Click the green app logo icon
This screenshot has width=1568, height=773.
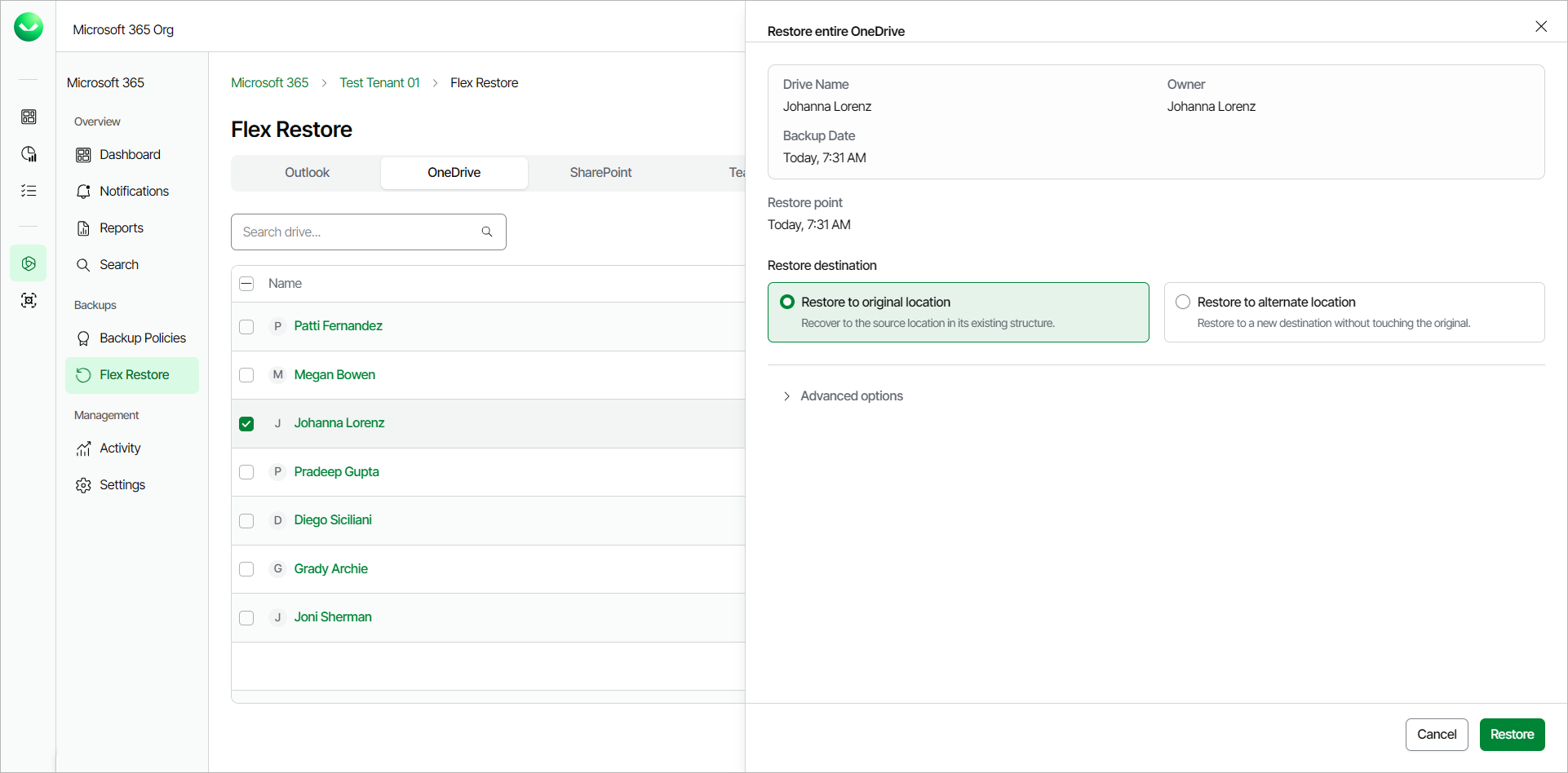[x=29, y=27]
